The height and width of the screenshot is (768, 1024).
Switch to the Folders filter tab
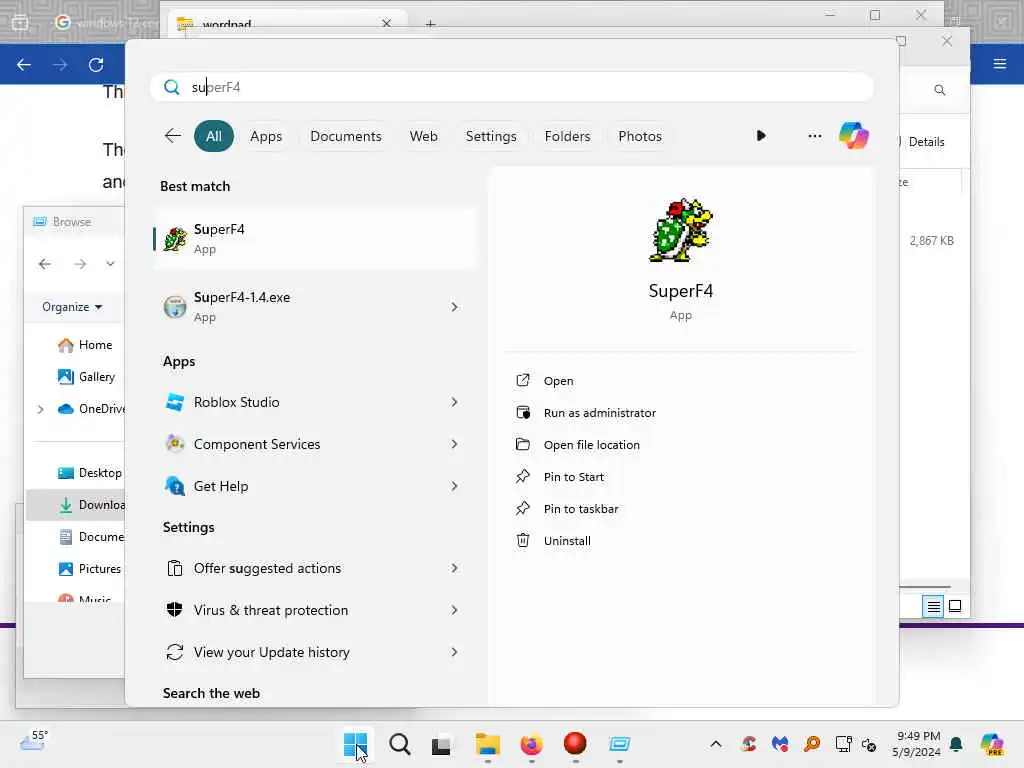click(567, 136)
